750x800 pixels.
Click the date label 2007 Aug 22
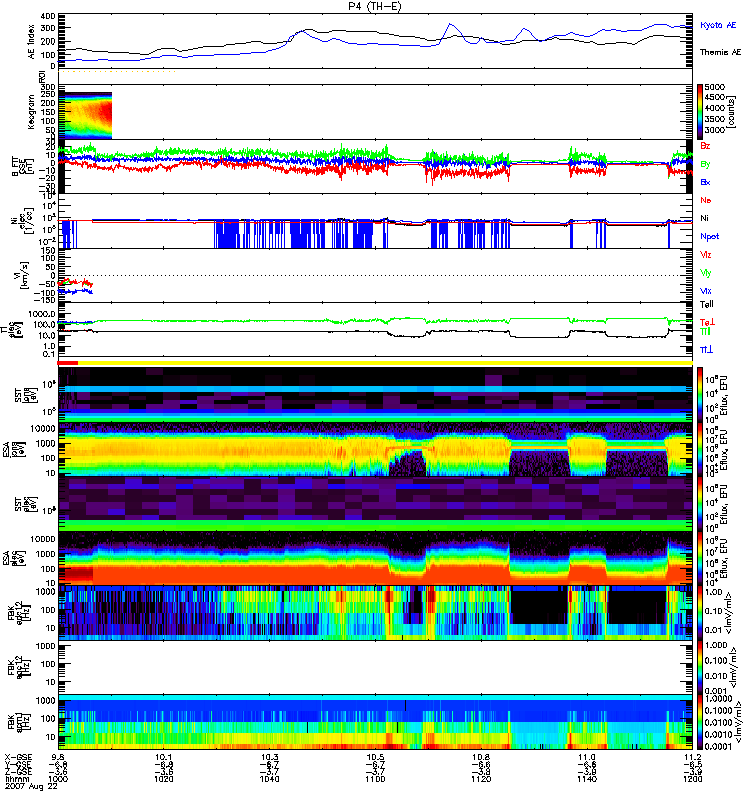pos(31,787)
